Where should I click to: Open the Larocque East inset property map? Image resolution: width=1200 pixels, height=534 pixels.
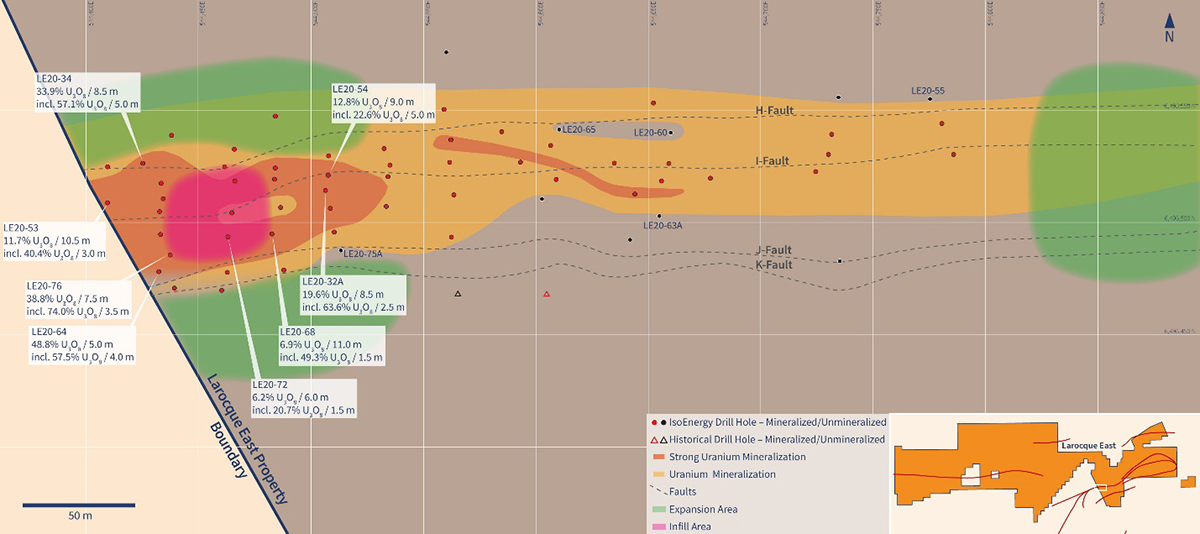coord(1043,472)
